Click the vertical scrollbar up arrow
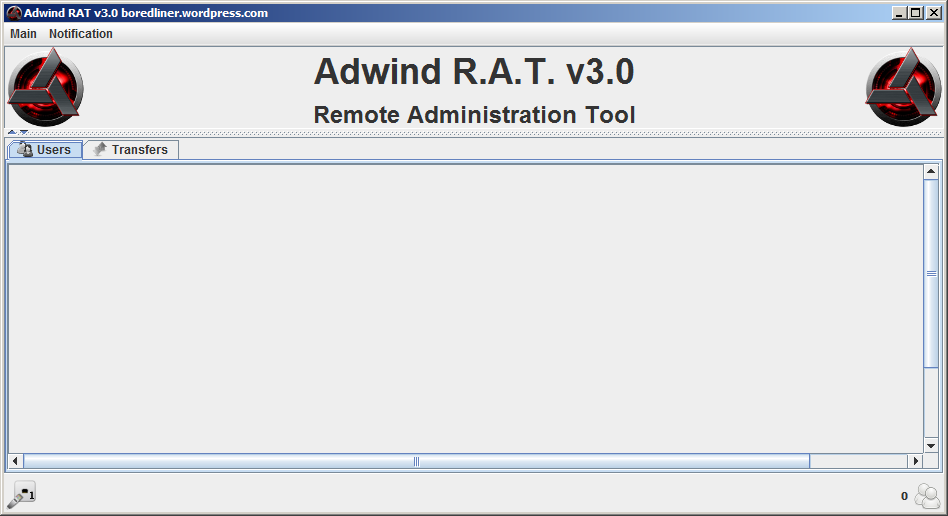 click(931, 172)
